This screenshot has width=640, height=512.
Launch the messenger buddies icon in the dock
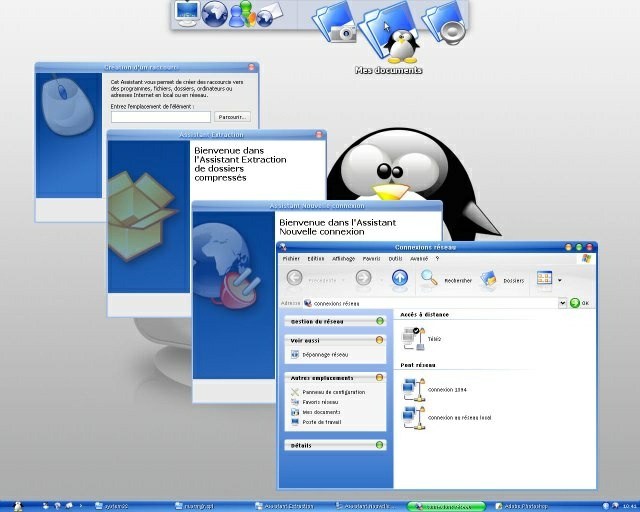[242, 14]
